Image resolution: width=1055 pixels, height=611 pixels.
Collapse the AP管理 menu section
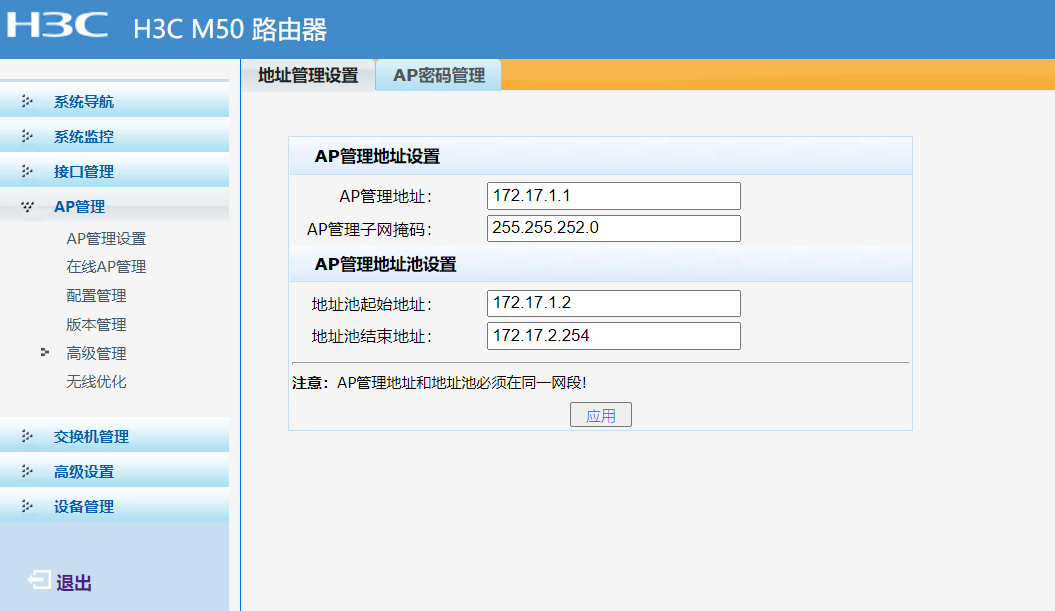[x=79, y=207]
